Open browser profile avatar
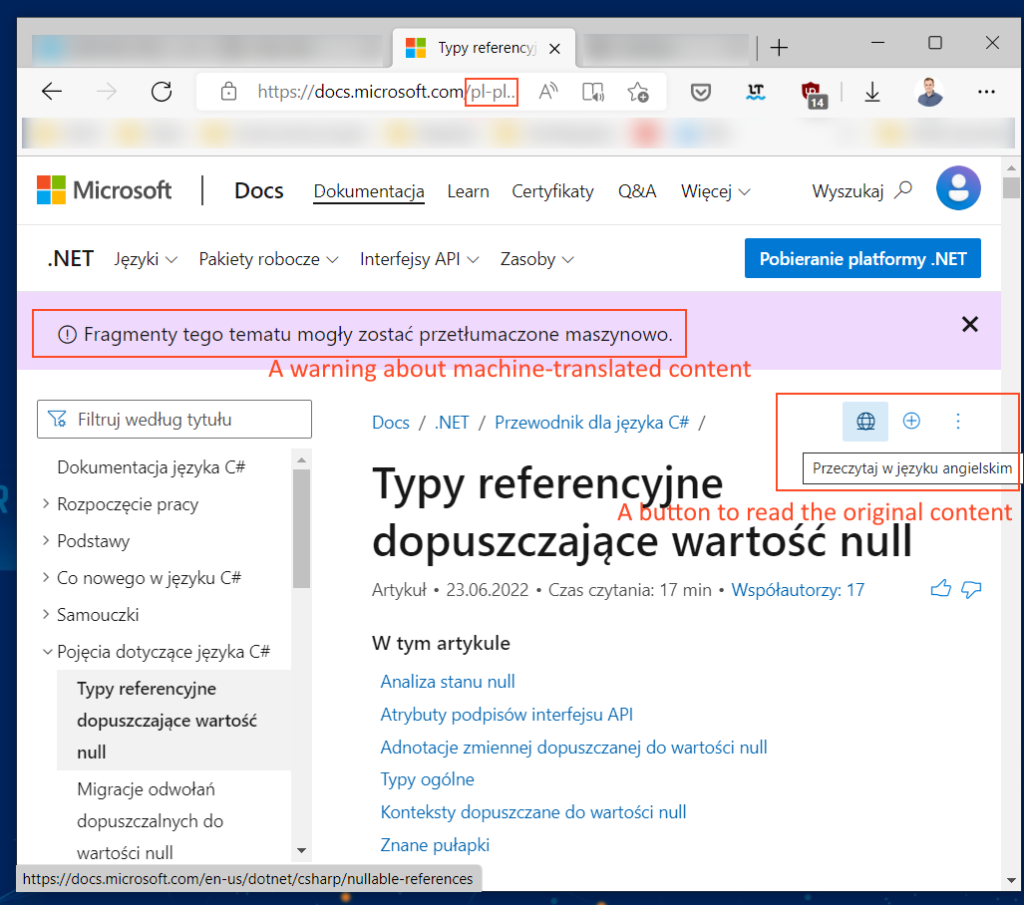Viewport: 1024px width, 905px height. click(x=929, y=91)
